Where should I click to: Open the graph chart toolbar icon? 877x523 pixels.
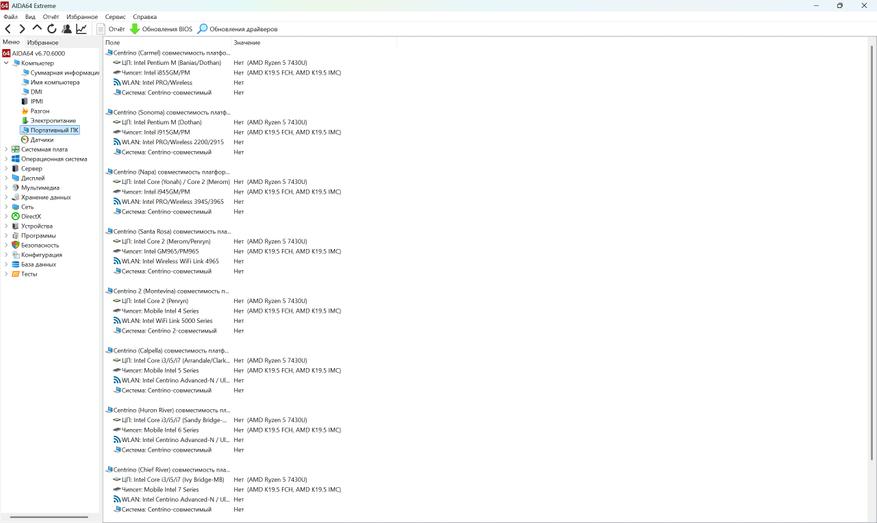coord(81,29)
